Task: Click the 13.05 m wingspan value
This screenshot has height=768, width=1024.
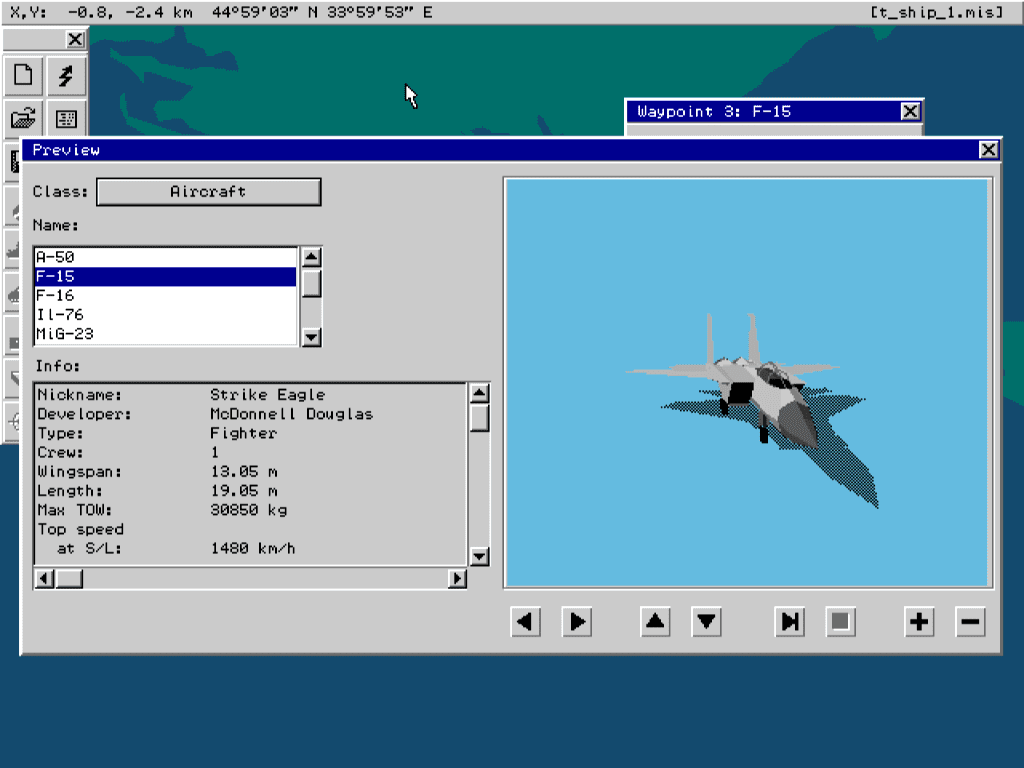Action: (x=244, y=472)
